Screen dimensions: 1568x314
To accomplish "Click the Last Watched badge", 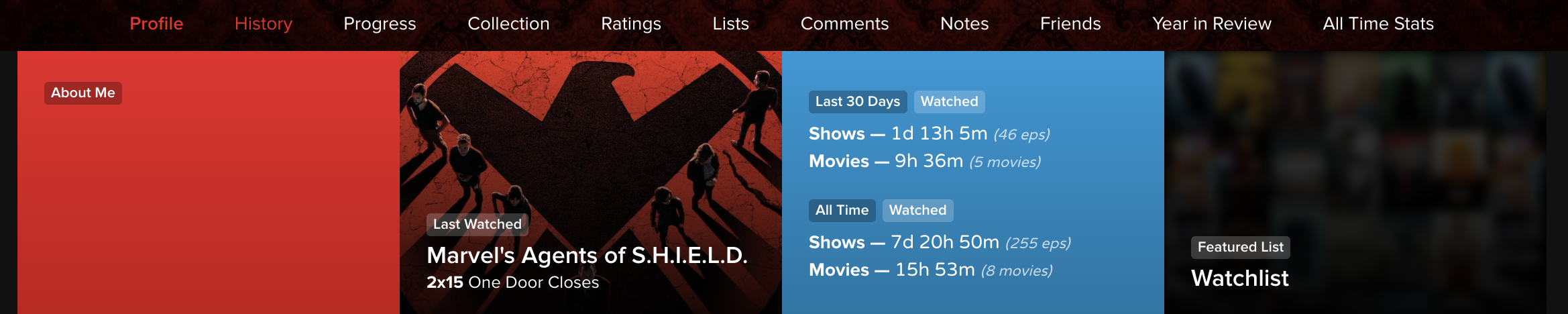I will coord(478,224).
